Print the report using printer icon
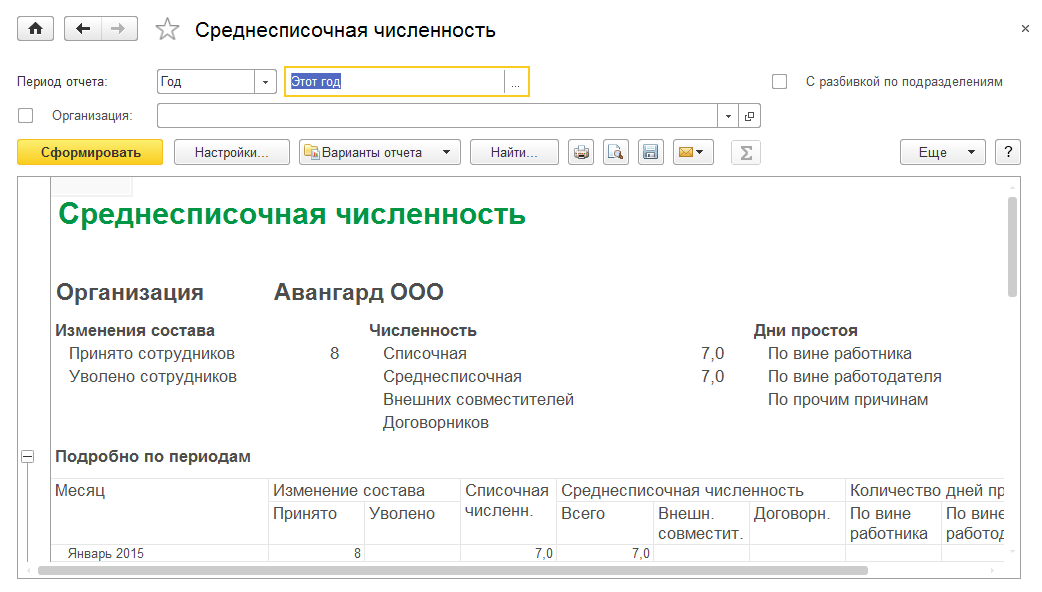The height and width of the screenshot is (592, 1042). pos(581,152)
